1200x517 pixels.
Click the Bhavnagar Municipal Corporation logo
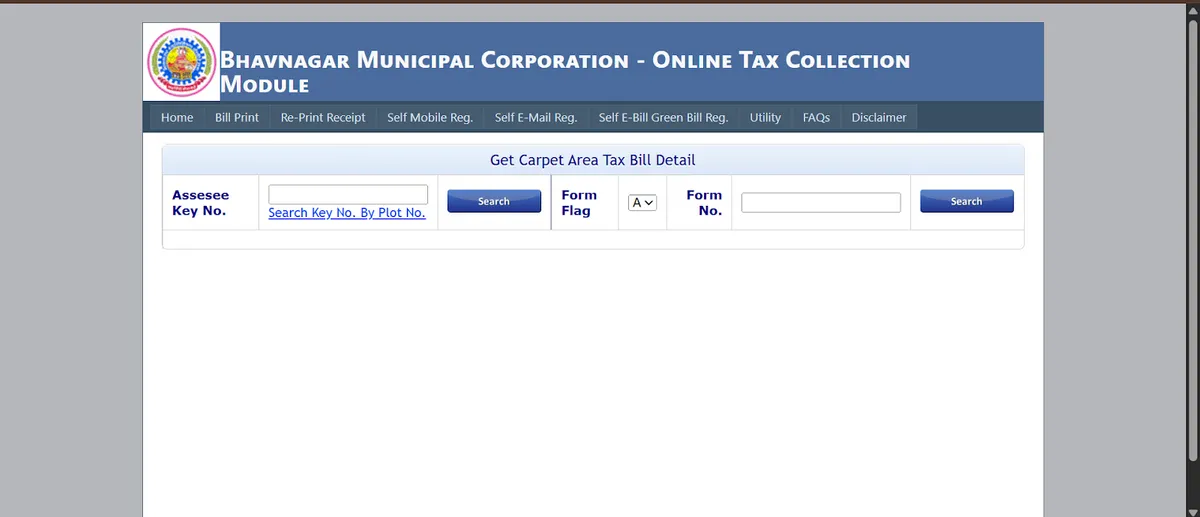tap(181, 63)
